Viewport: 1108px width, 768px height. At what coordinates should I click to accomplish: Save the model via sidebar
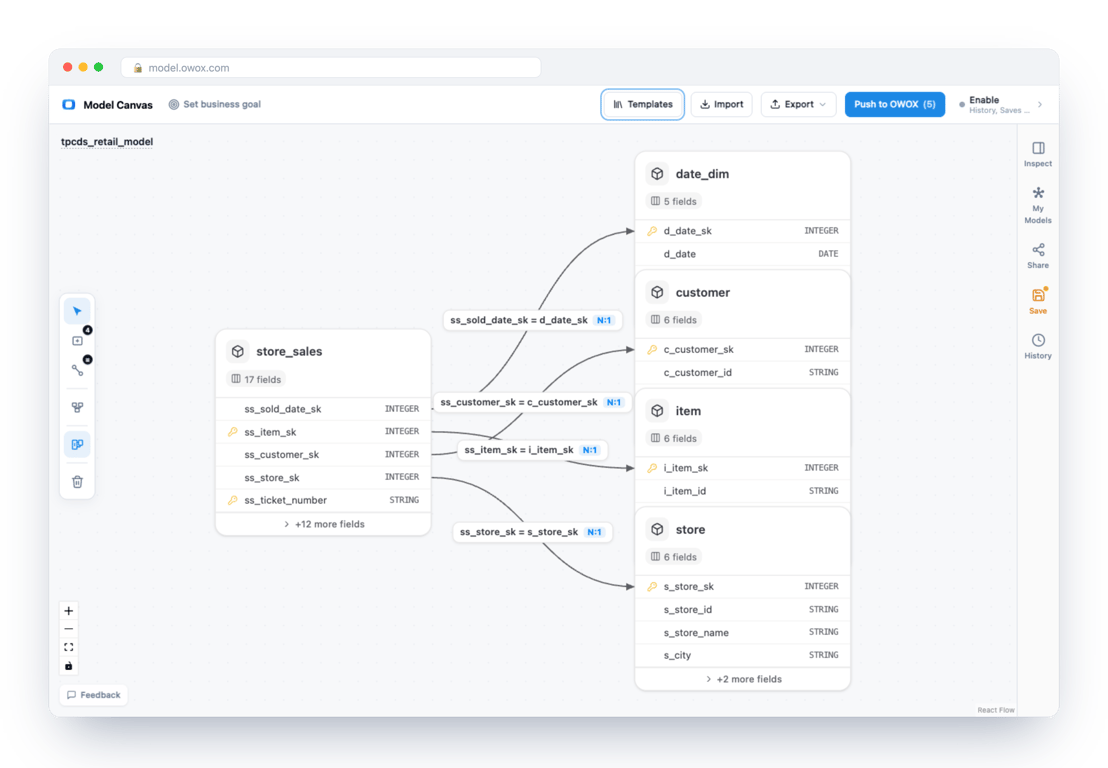coord(1038,301)
